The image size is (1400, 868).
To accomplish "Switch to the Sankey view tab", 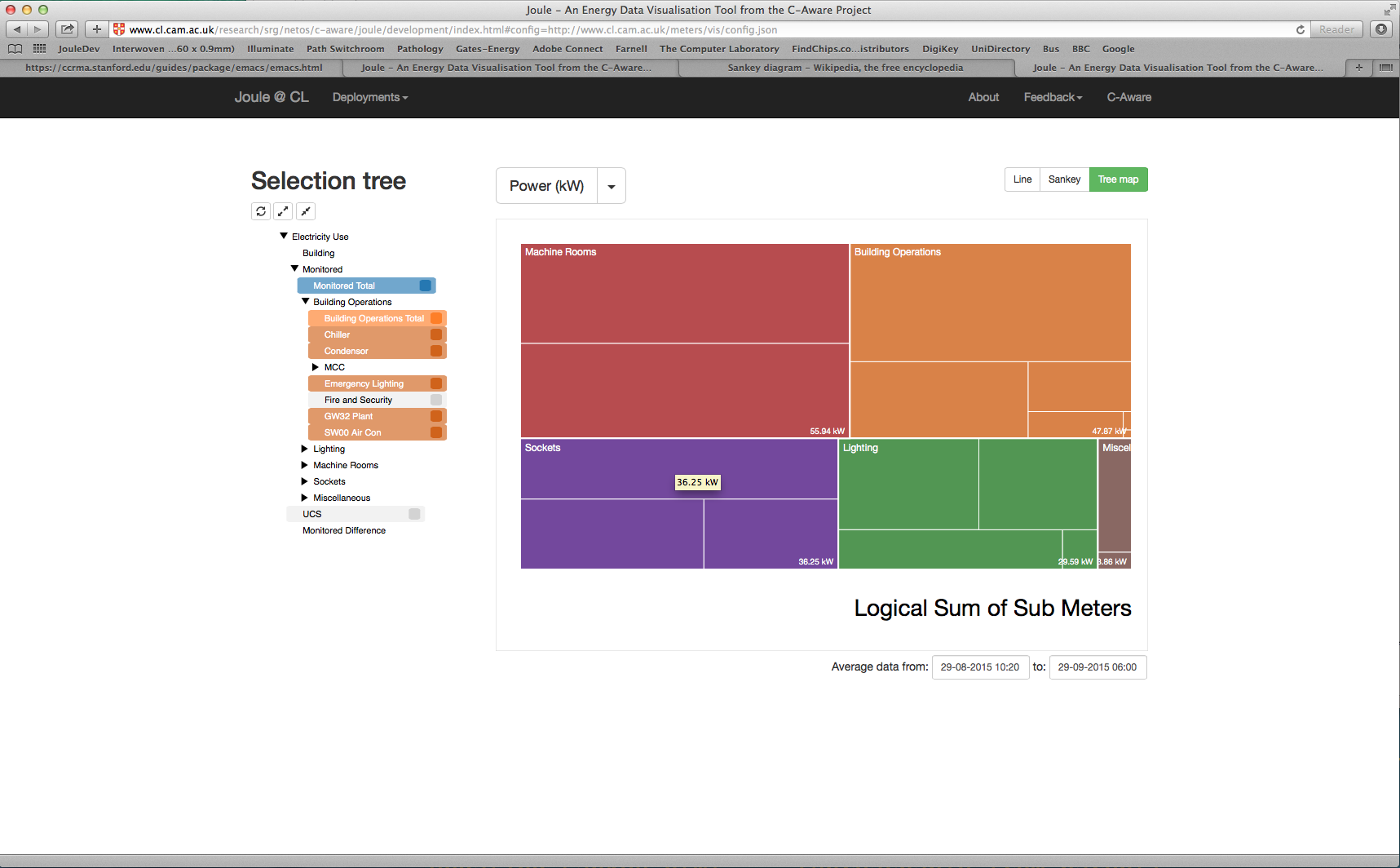I will (x=1064, y=179).
